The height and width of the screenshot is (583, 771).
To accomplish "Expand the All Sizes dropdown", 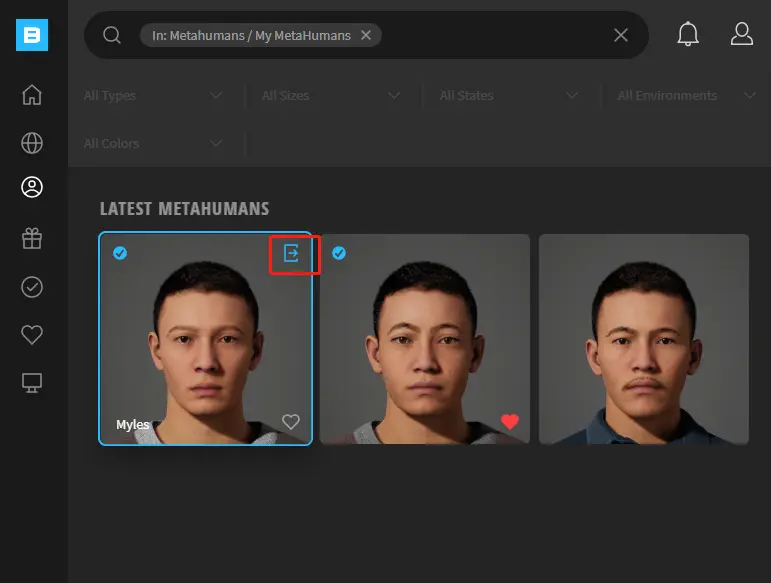I will coord(331,95).
